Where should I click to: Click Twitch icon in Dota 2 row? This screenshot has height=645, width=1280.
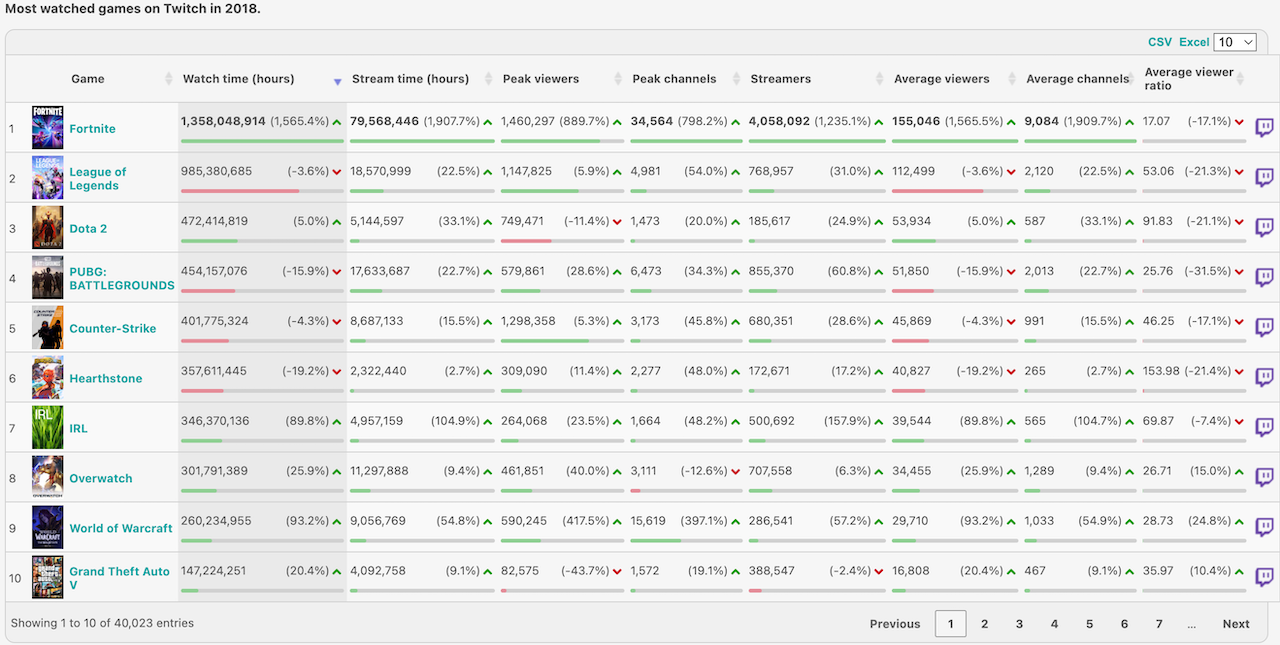[x=1264, y=228]
